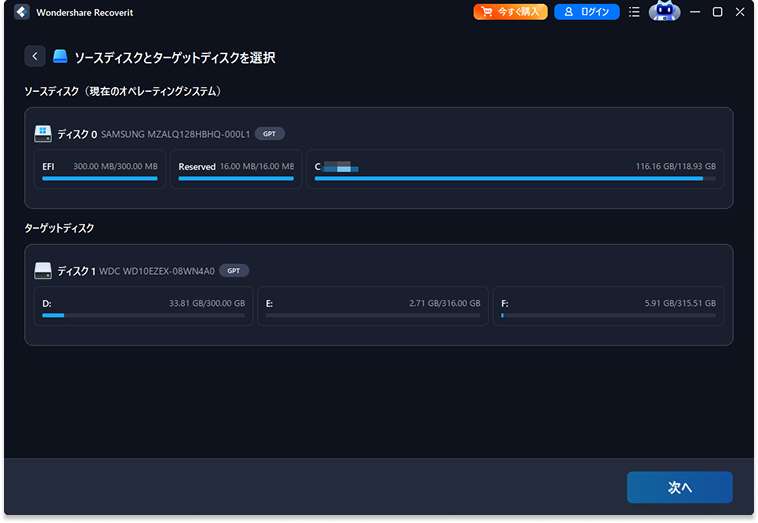Click the GPT badge on Disk 1
Image resolution: width=758 pixels, height=523 pixels.
[x=234, y=271]
